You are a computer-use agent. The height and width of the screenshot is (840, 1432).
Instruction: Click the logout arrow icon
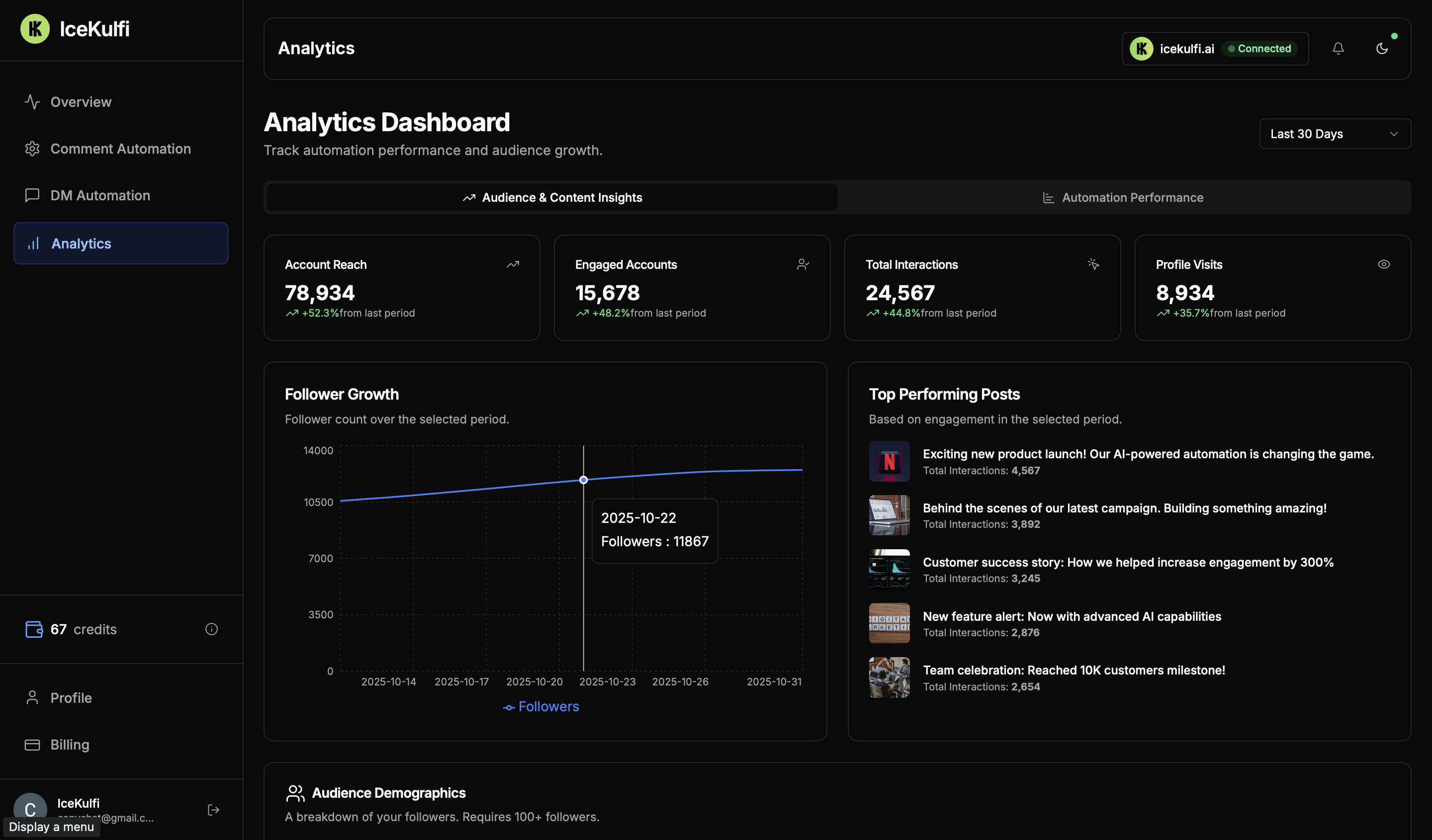(x=213, y=809)
